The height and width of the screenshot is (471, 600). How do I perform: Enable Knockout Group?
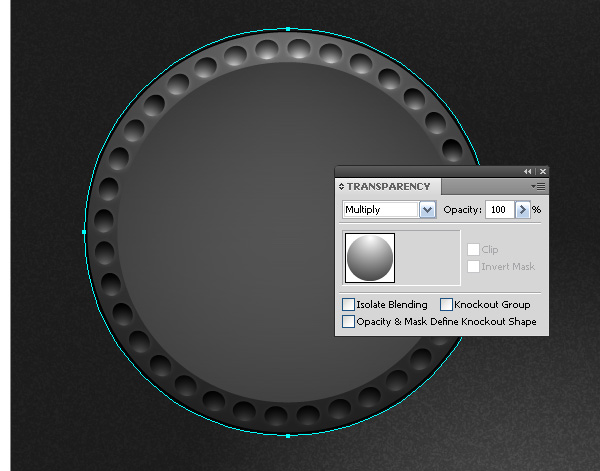pyautogui.click(x=446, y=305)
